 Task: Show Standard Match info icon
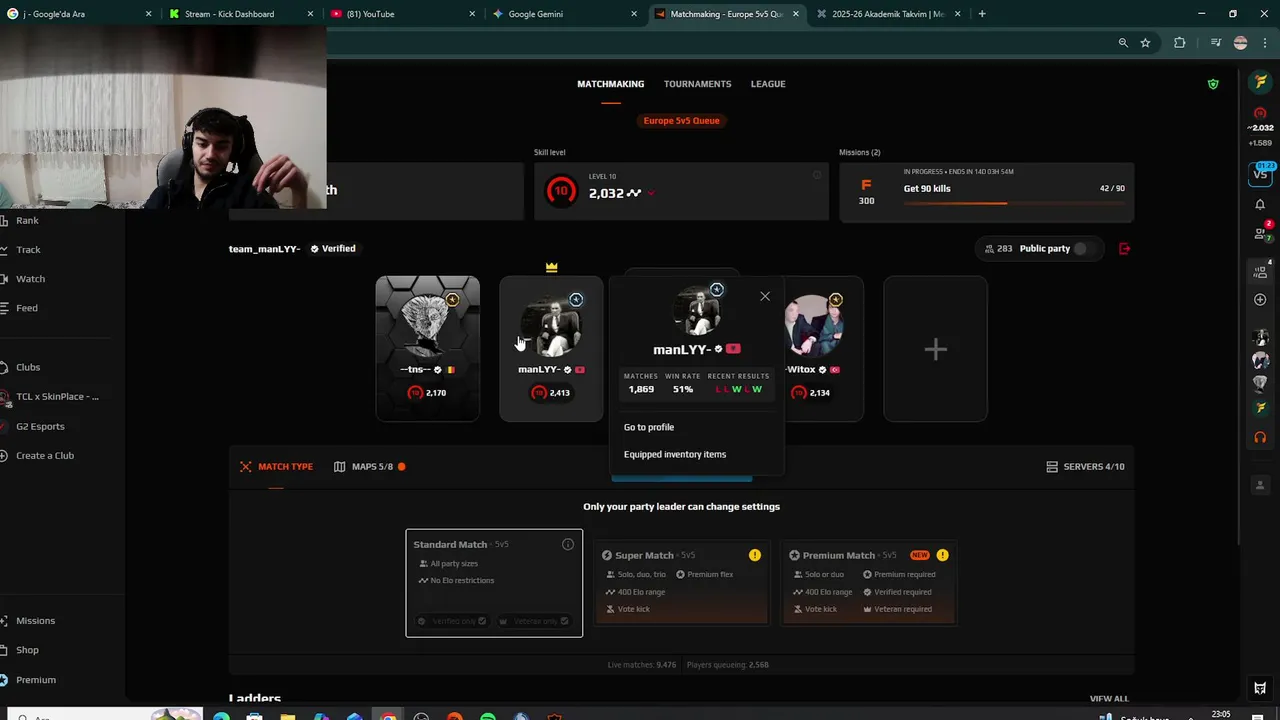pyautogui.click(x=568, y=544)
